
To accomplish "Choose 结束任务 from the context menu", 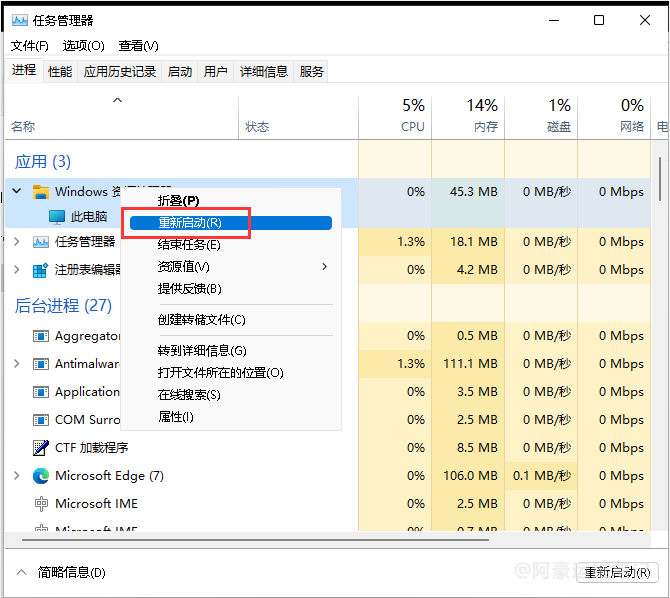I will [x=189, y=245].
